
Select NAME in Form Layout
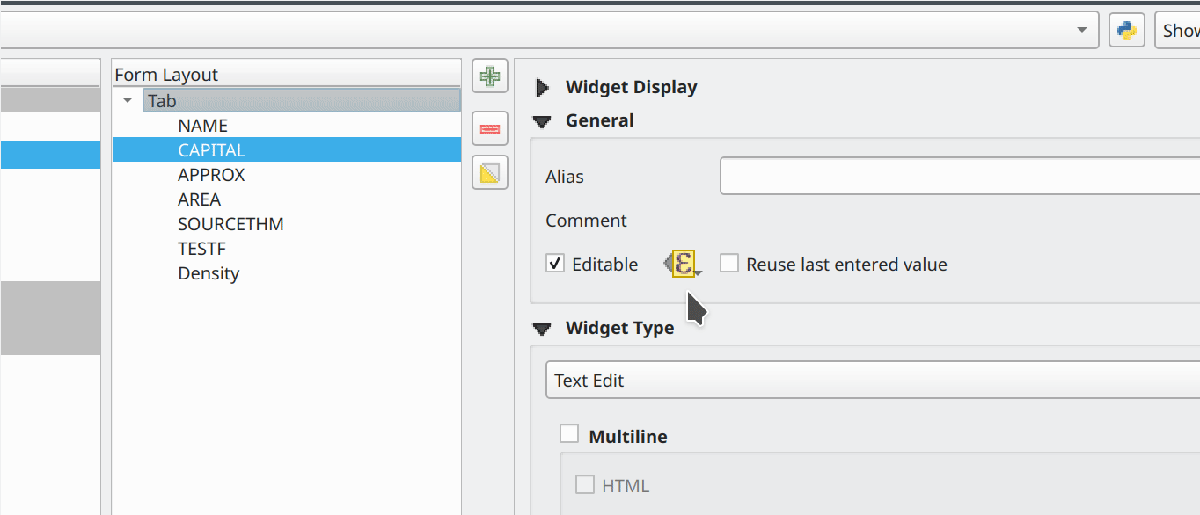[x=203, y=126]
